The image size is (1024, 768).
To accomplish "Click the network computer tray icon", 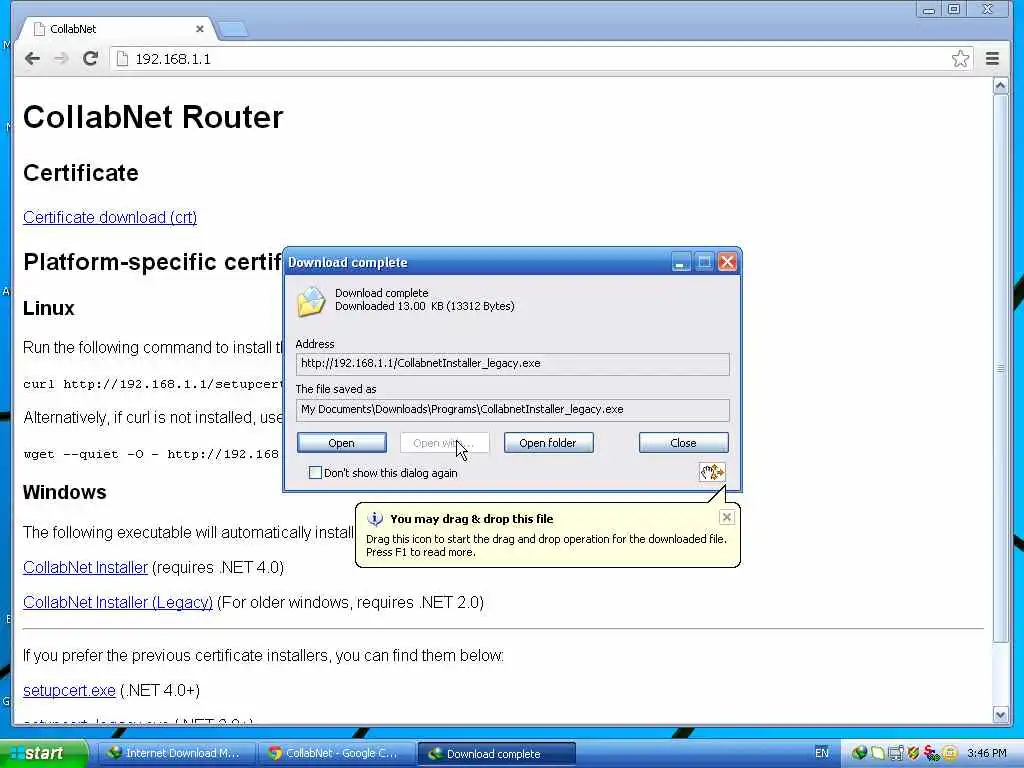I will [895, 753].
